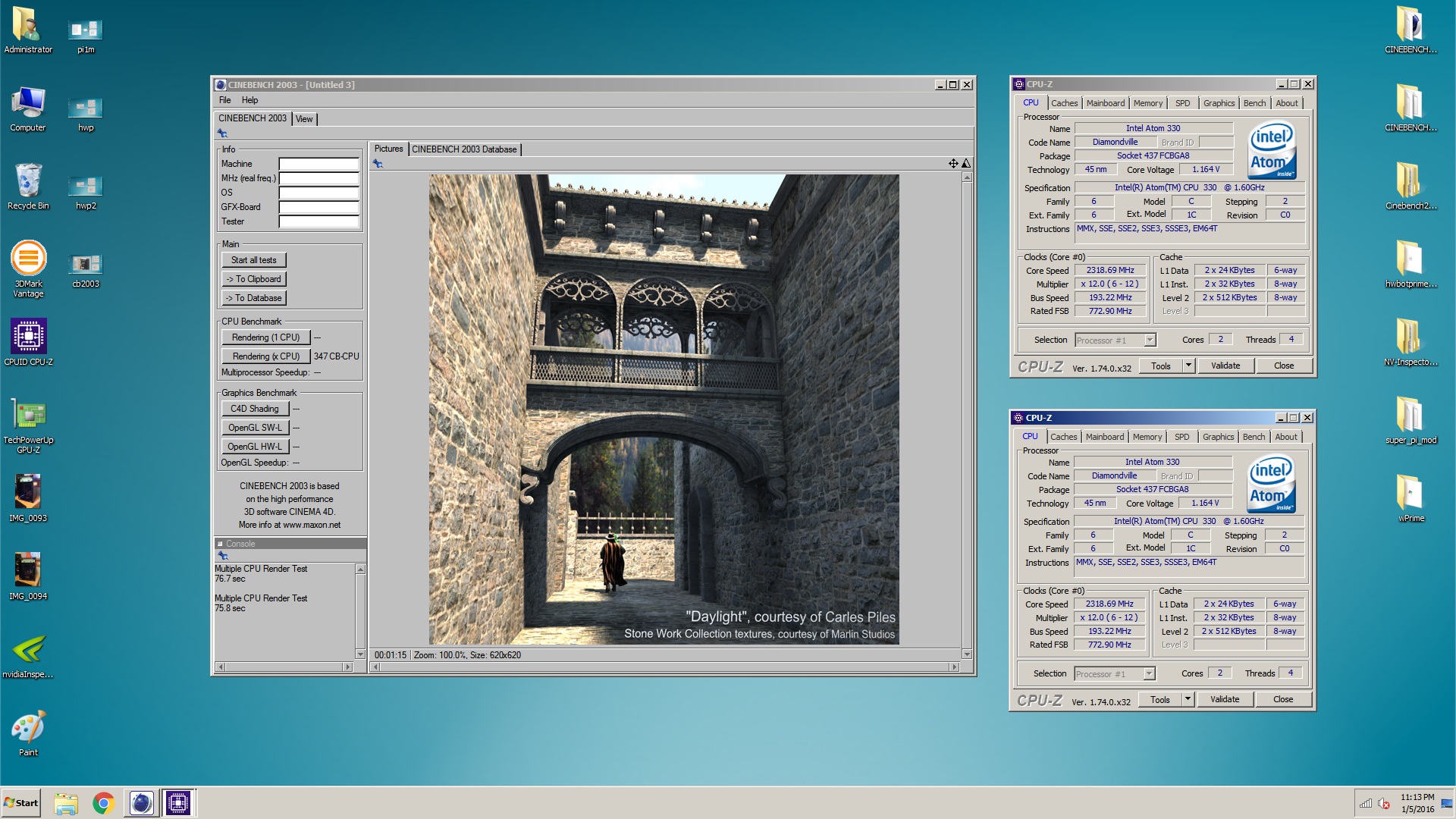
Task: Click the move/pan icon above the picture
Action: coord(952,164)
